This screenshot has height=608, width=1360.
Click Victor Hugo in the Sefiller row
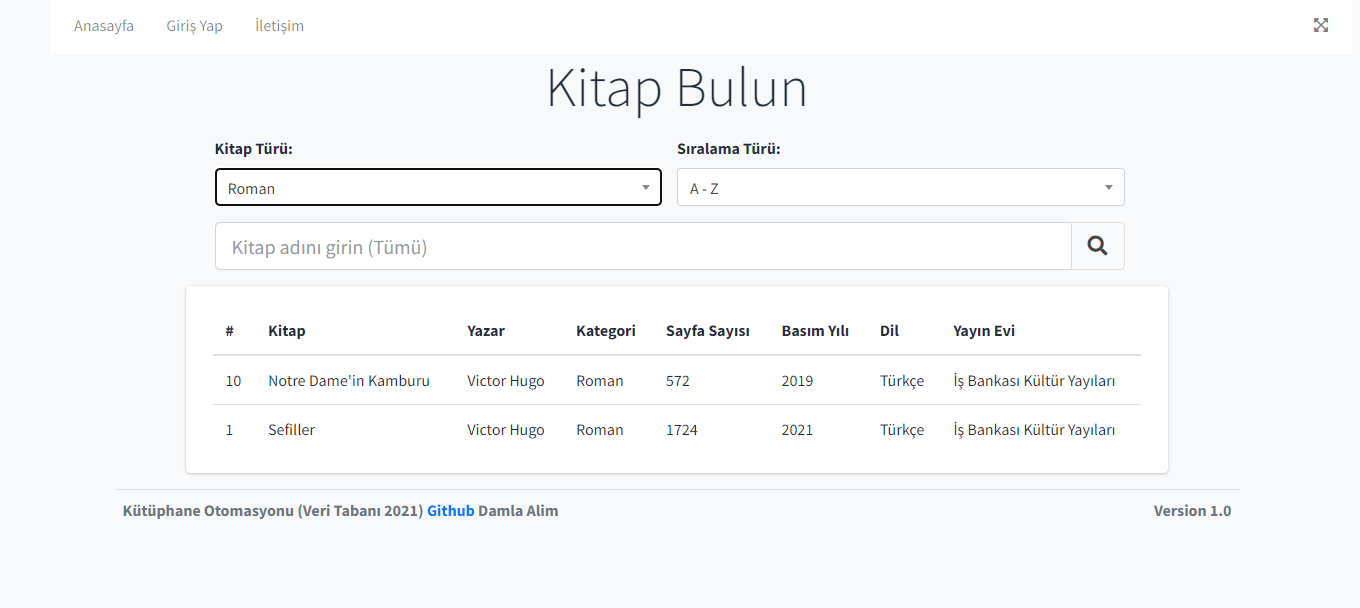tap(504, 429)
